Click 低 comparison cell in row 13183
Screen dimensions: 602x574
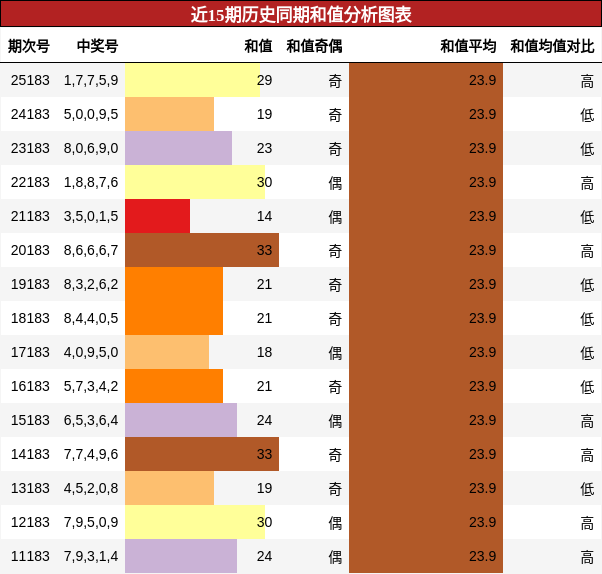pyautogui.click(x=587, y=489)
